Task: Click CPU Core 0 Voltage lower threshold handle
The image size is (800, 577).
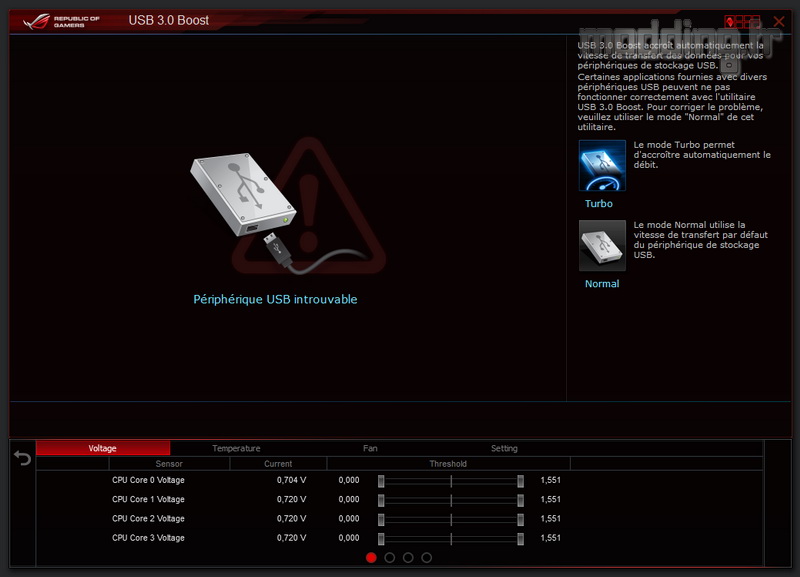Action: point(381,481)
